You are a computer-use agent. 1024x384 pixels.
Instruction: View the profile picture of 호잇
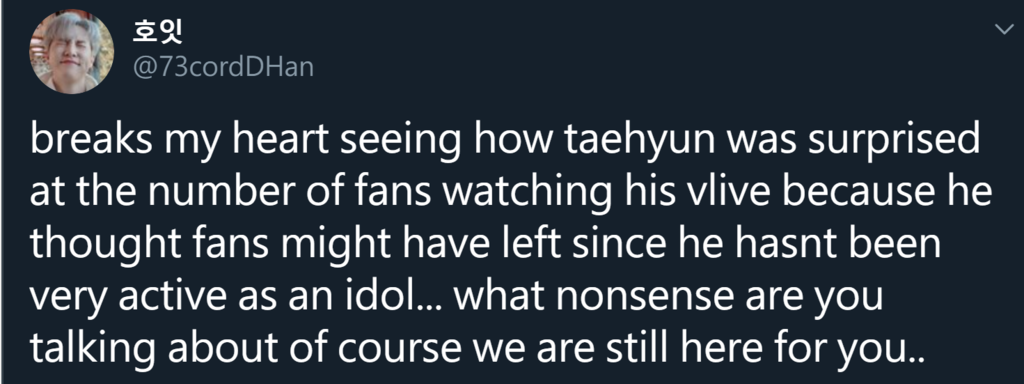coord(71,52)
